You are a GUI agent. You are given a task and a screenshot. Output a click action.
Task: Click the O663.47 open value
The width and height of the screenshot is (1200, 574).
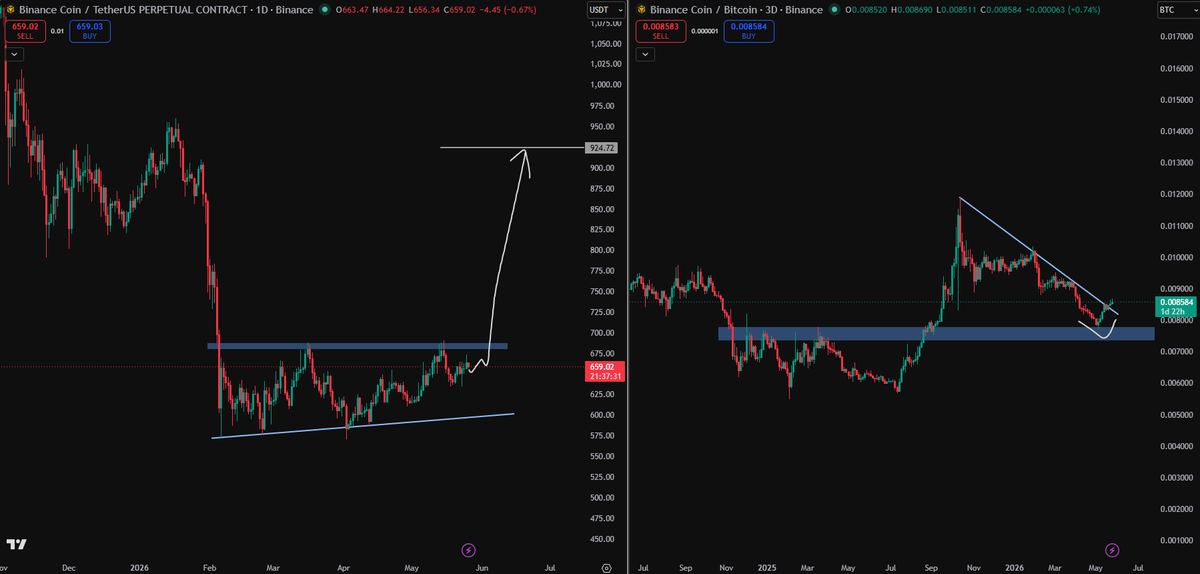(x=354, y=10)
